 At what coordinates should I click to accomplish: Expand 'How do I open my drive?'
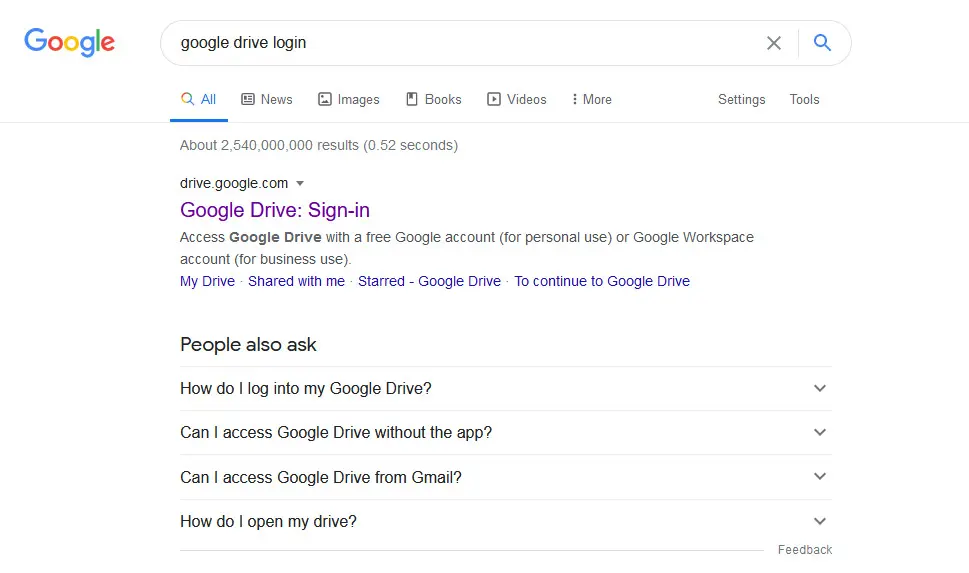tap(506, 522)
